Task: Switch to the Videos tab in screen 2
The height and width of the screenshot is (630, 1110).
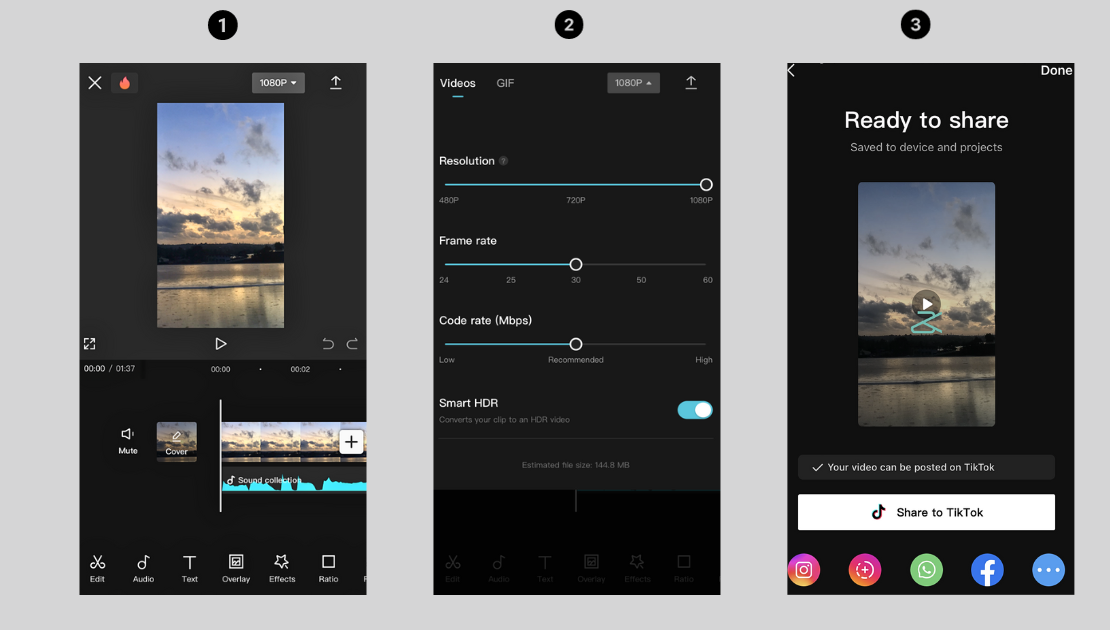Action: pos(458,84)
